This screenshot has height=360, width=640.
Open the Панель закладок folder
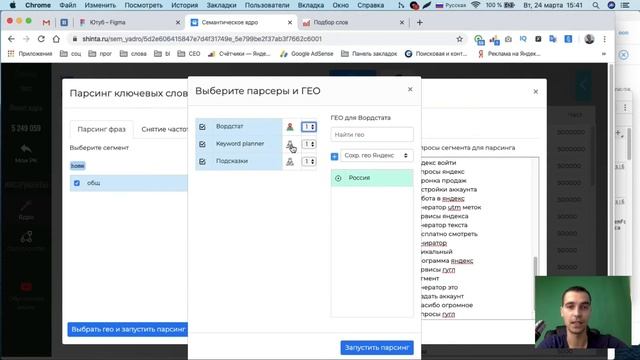click(x=369, y=53)
